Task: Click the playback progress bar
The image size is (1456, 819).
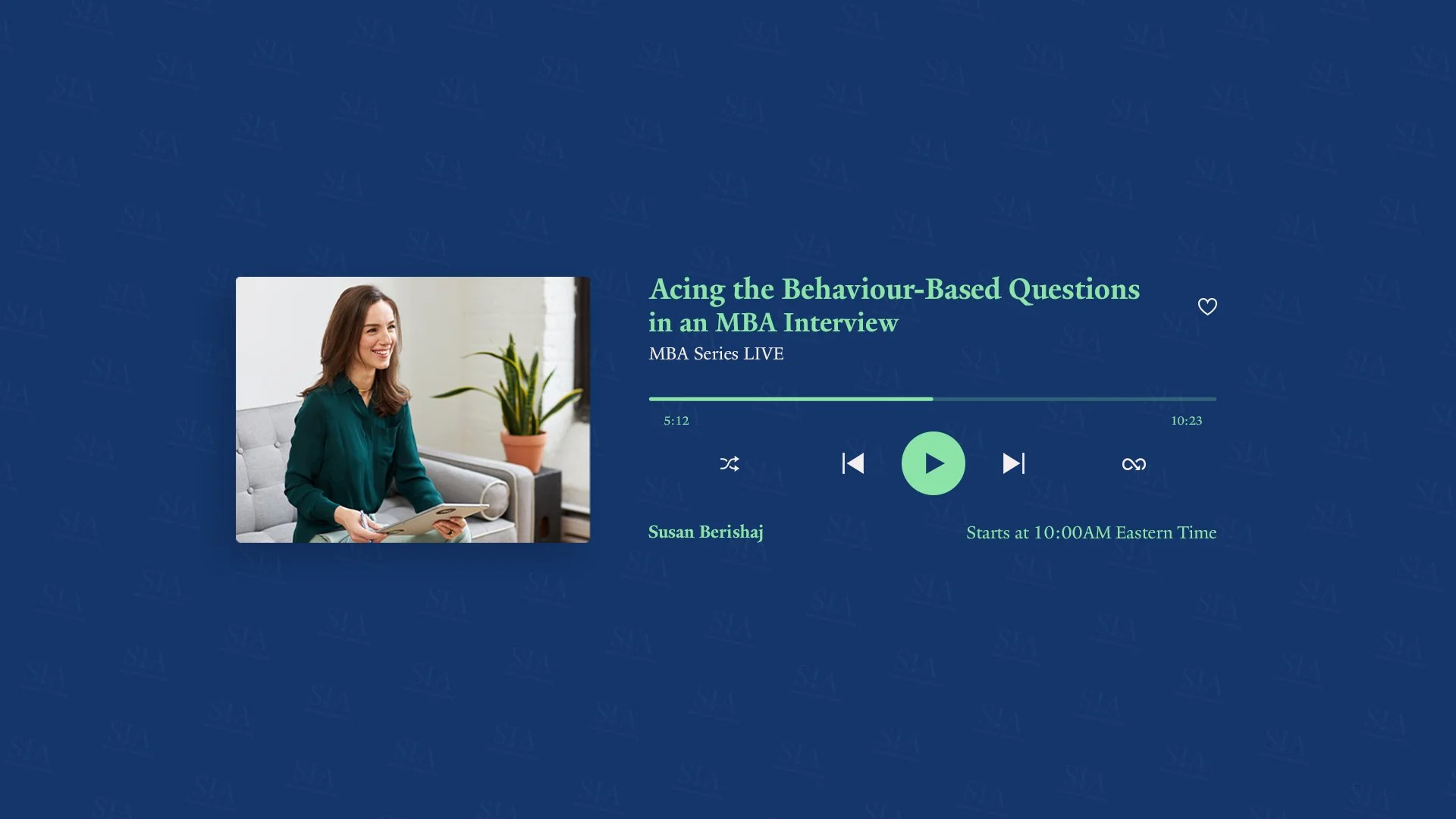Action: coord(933,399)
